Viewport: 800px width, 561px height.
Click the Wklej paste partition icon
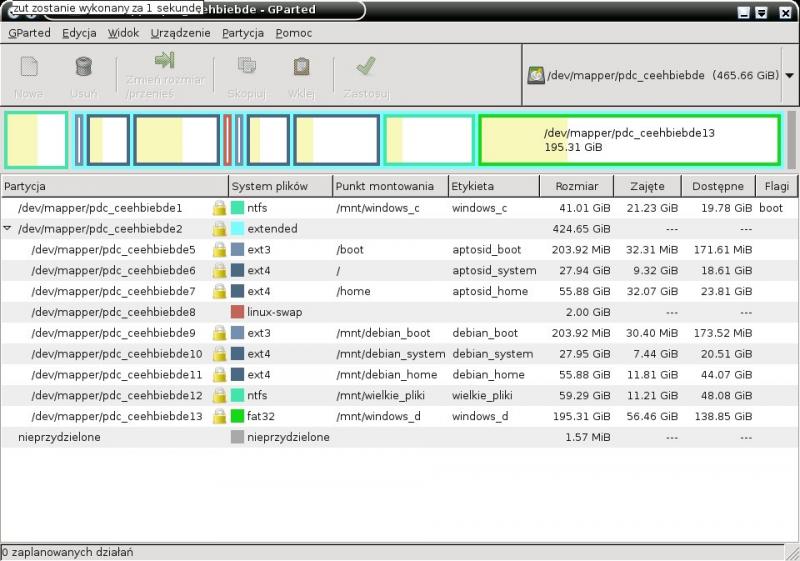coord(301,67)
